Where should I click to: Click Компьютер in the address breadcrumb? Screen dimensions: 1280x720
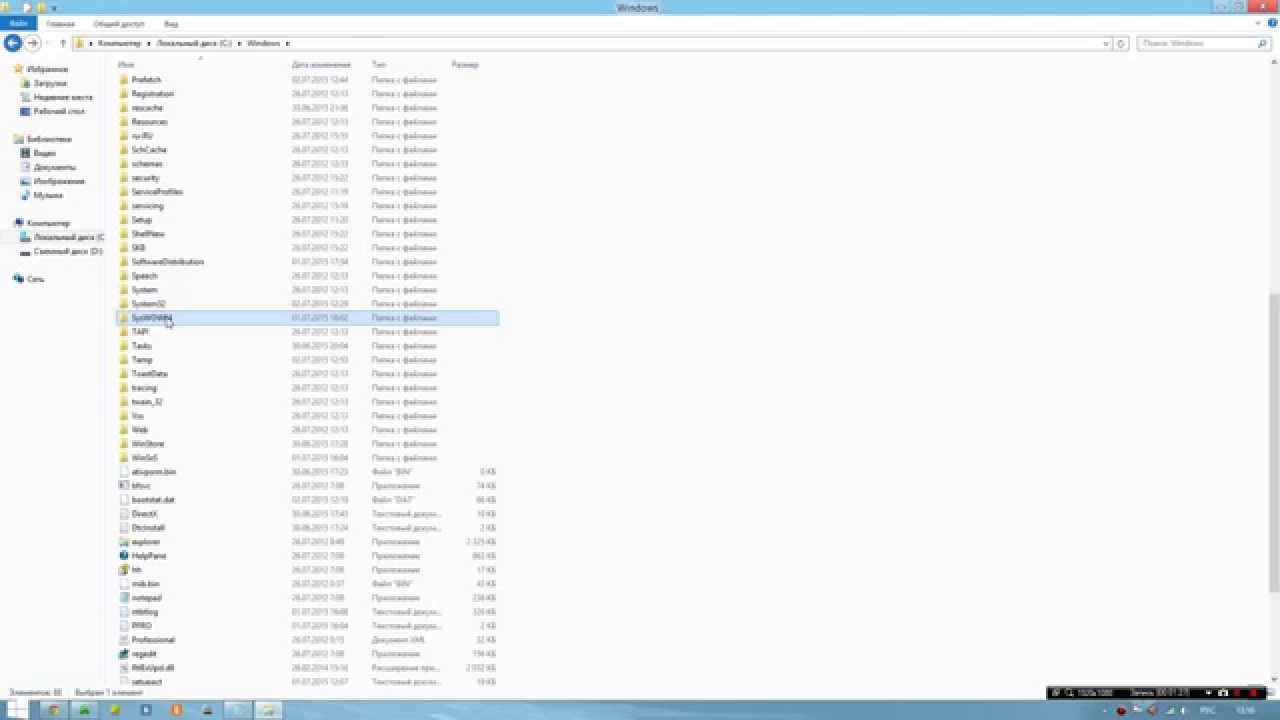119,43
